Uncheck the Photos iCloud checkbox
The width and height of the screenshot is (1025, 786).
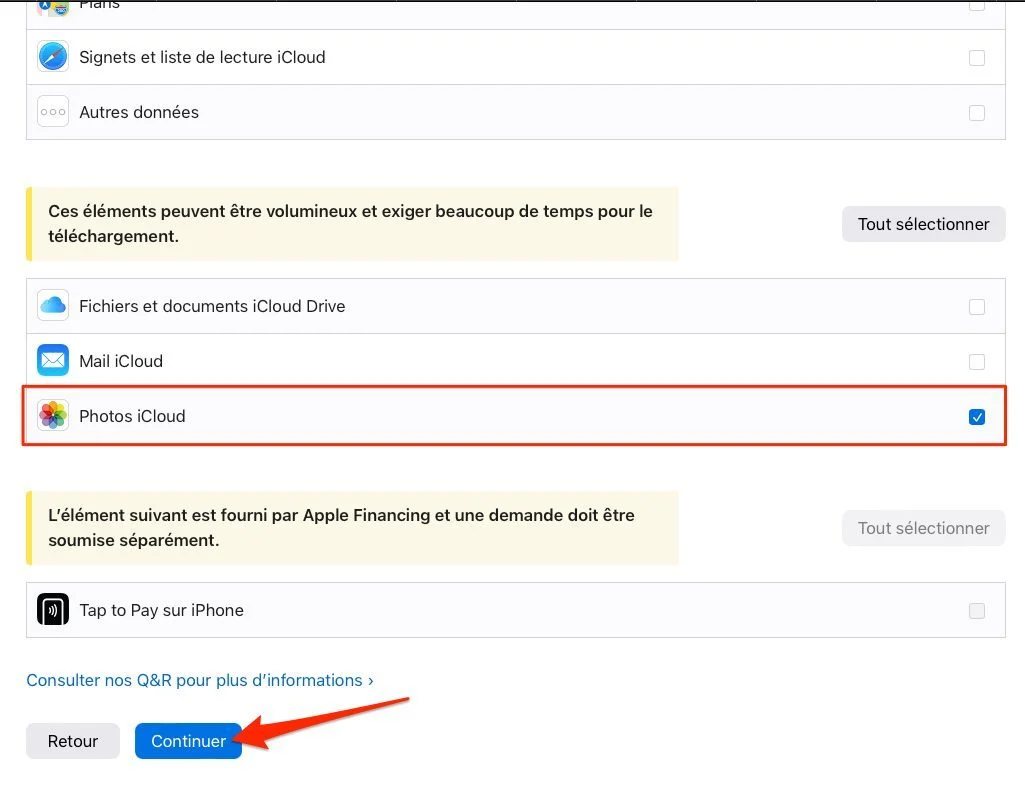(x=977, y=417)
